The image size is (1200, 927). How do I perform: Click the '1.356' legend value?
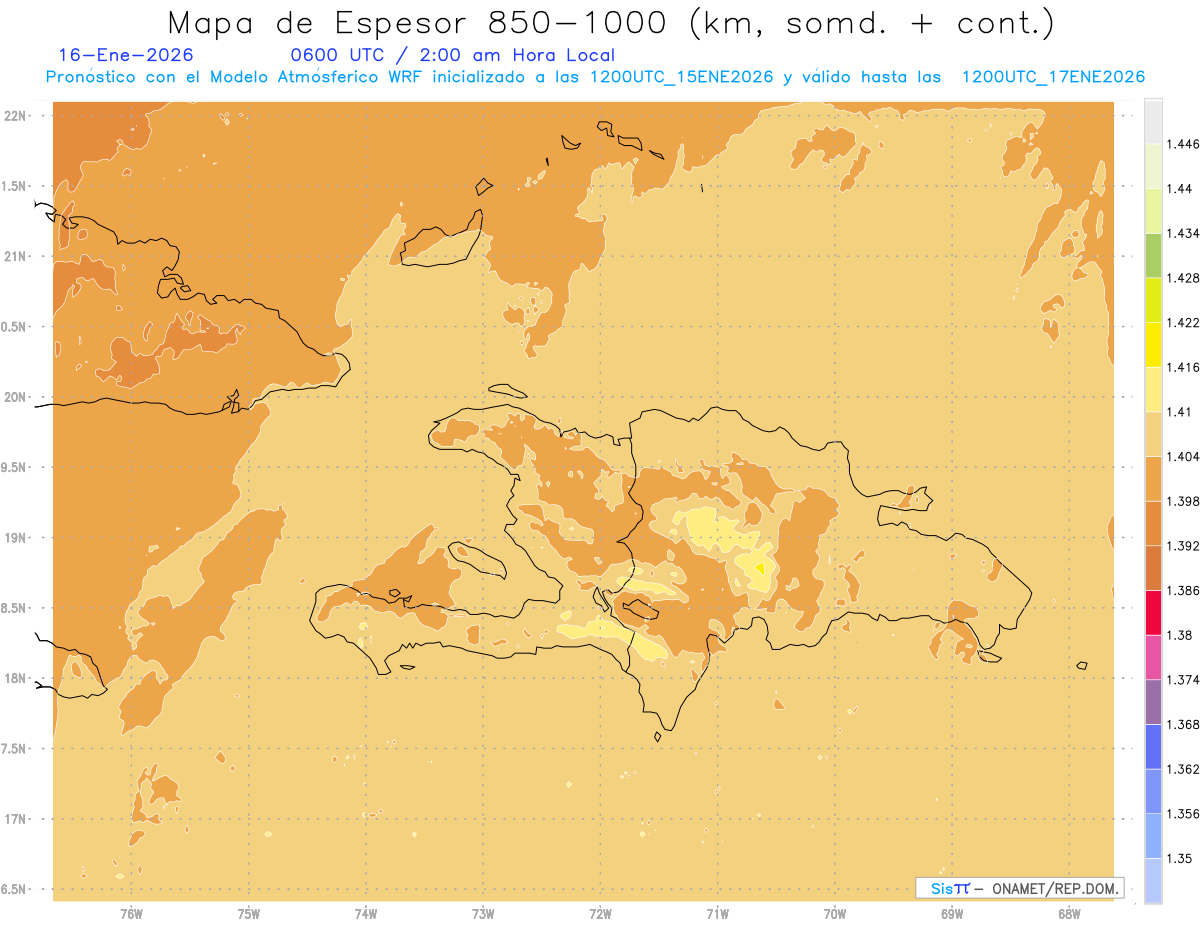coord(1183,814)
